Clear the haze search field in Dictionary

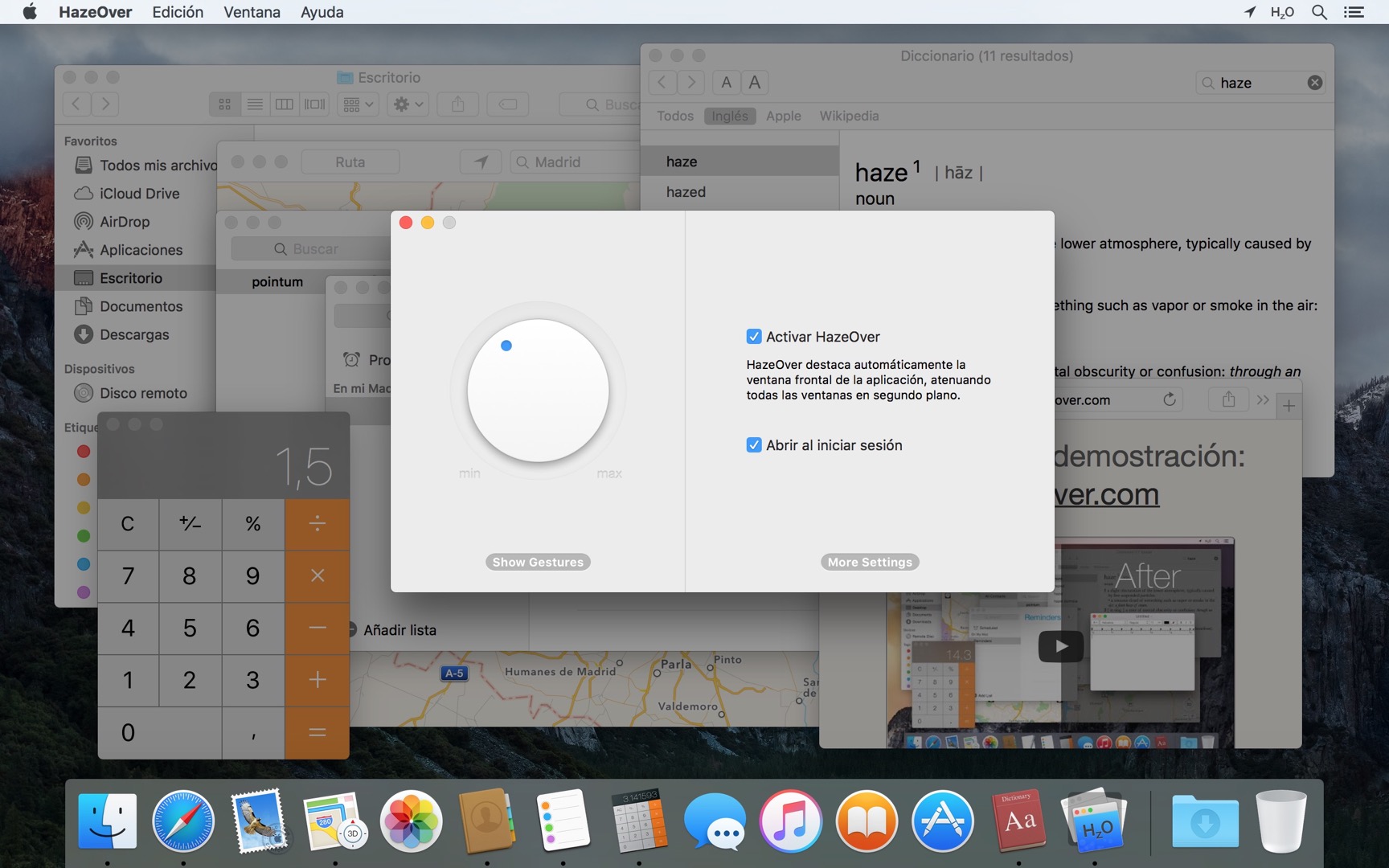point(1315,82)
